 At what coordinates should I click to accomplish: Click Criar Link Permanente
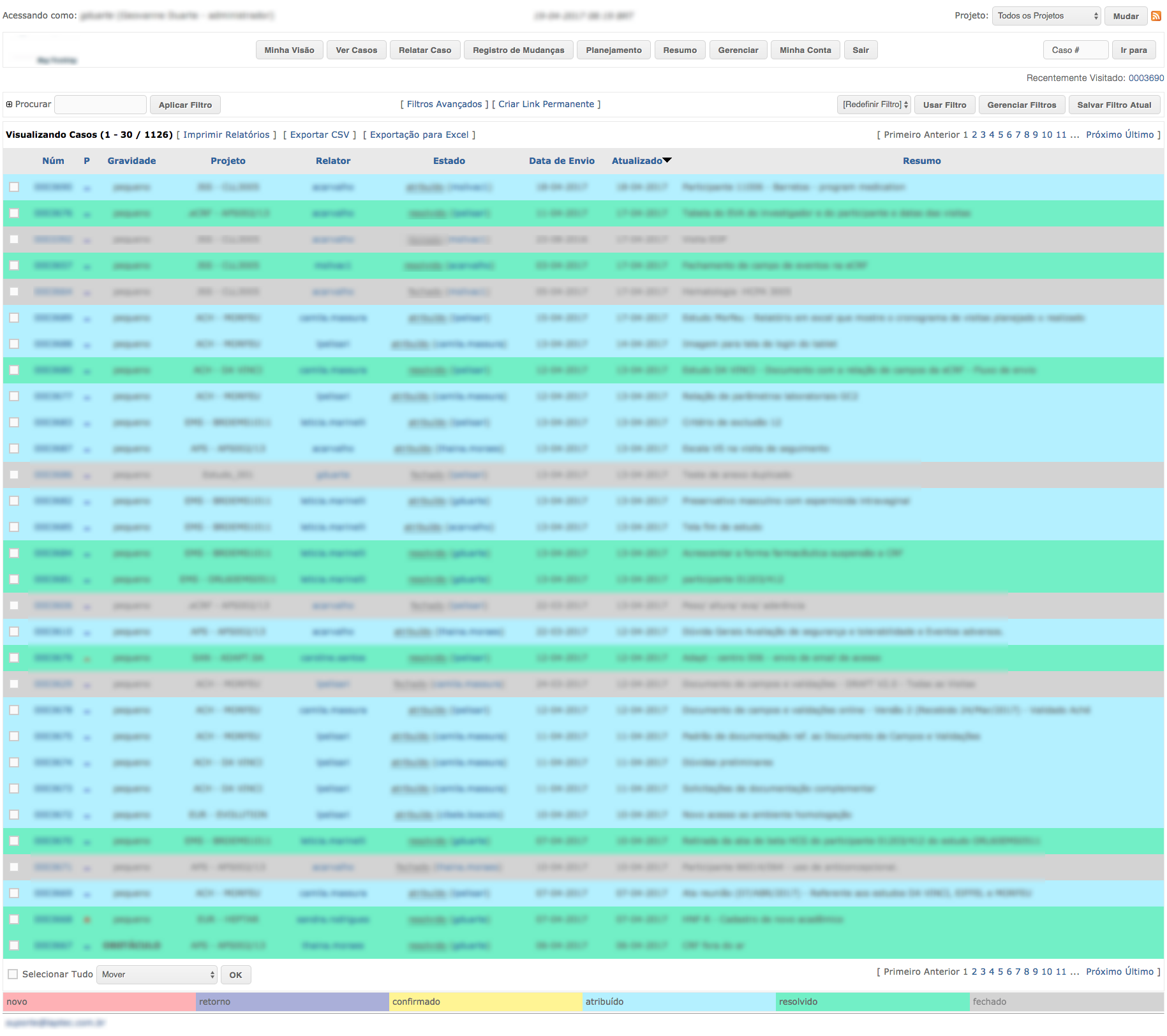pyautogui.click(x=546, y=104)
